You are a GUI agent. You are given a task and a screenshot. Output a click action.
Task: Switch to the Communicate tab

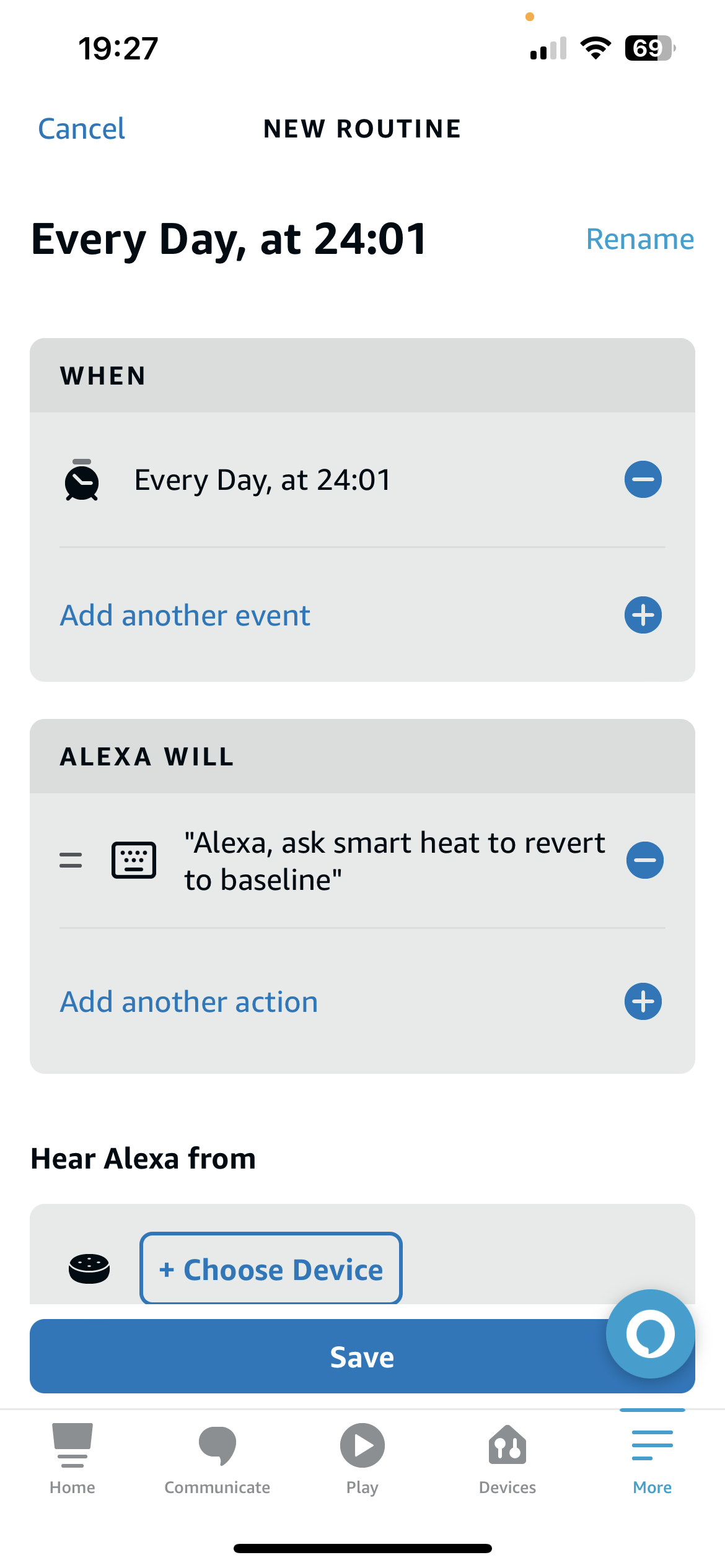[x=217, y=1457]
